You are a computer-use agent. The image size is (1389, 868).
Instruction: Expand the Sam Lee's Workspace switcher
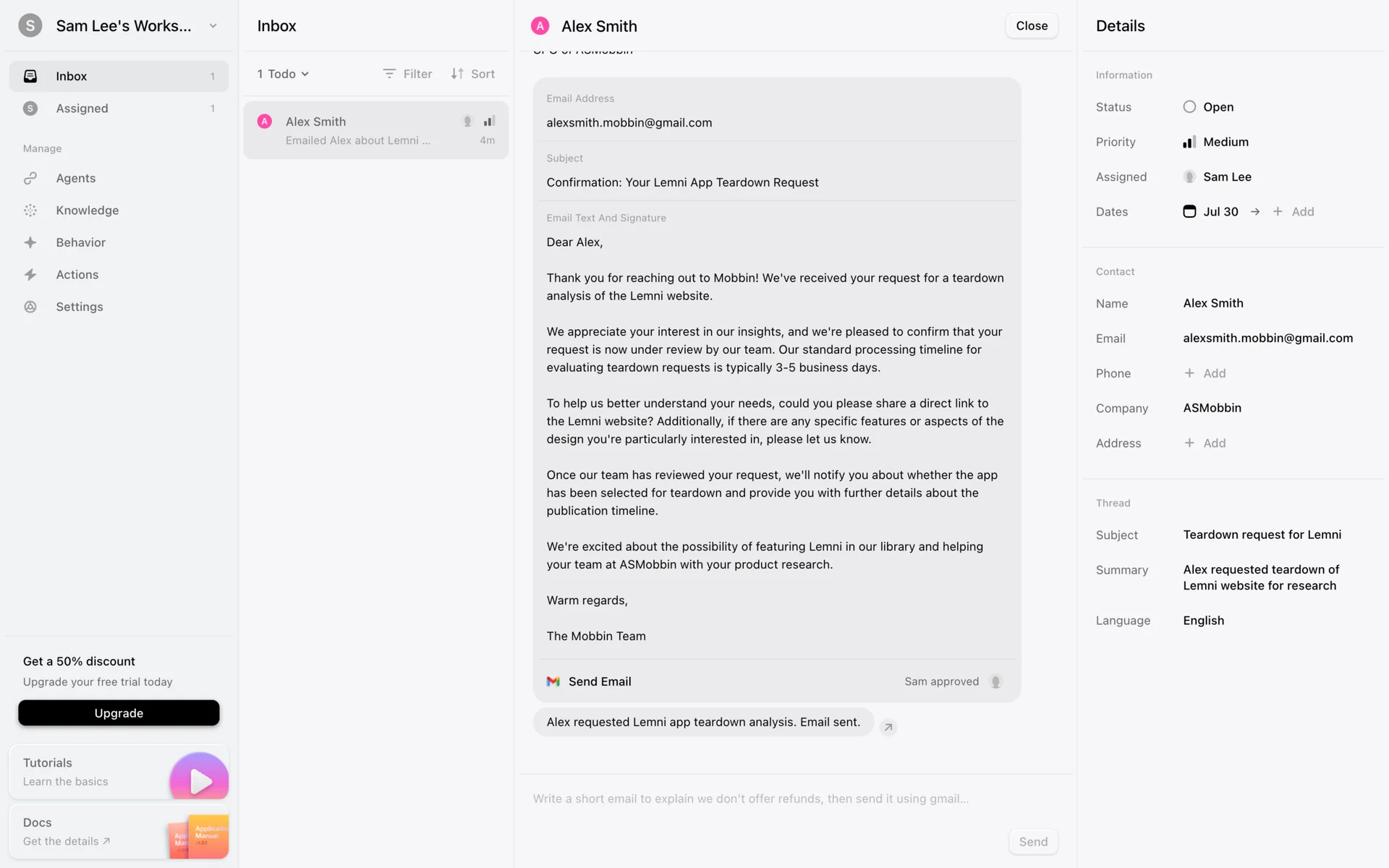coord(213,26)
